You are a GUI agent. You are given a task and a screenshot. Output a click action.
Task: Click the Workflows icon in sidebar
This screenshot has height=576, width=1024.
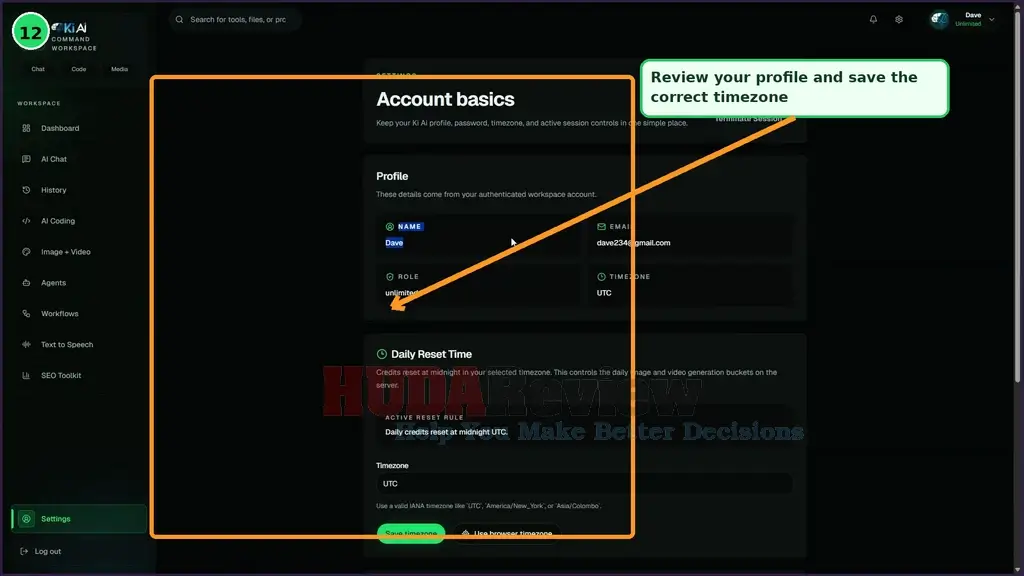[26, 313]
